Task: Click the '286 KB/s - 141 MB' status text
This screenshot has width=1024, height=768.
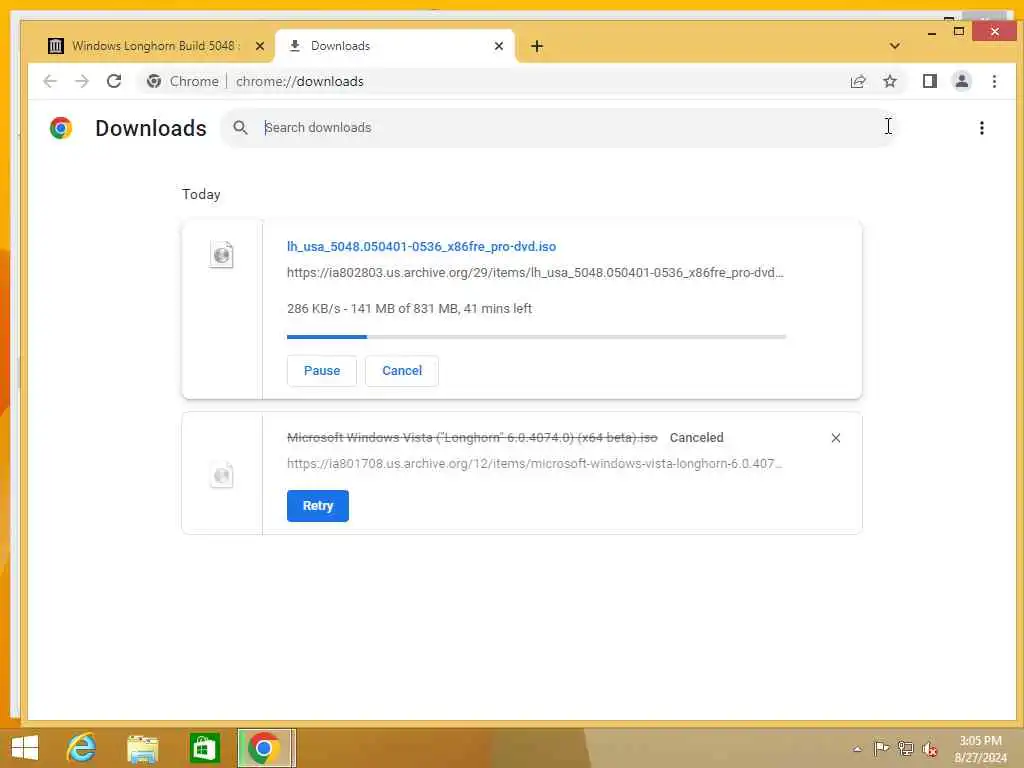Action: pos(409,308)
